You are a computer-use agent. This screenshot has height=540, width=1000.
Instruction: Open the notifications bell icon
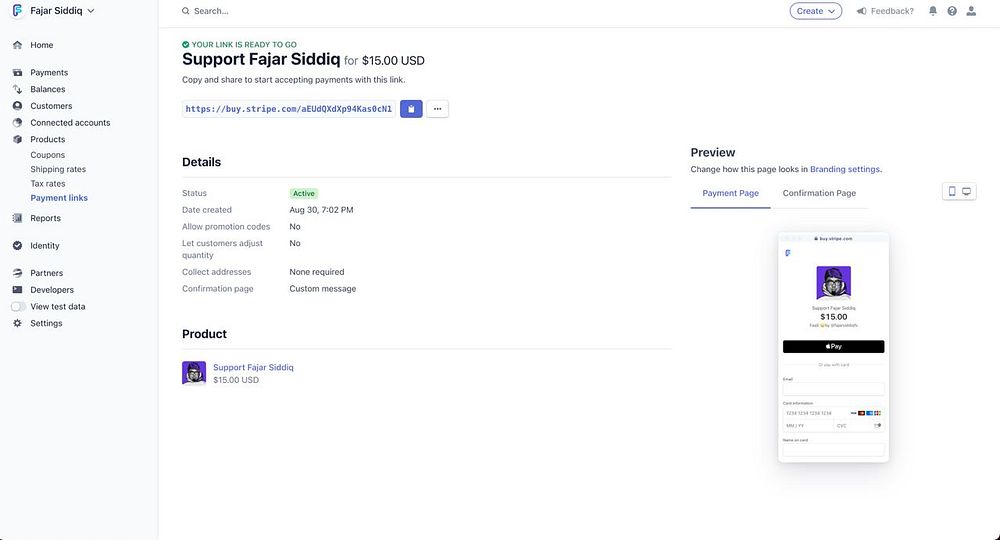[933, 11]
